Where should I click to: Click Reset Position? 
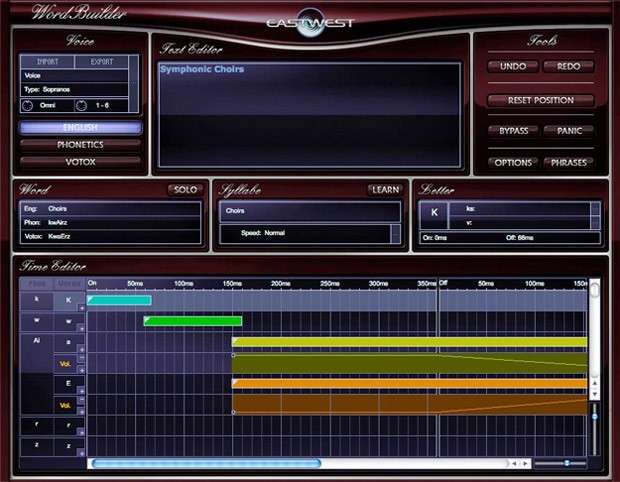click(541, 100)
